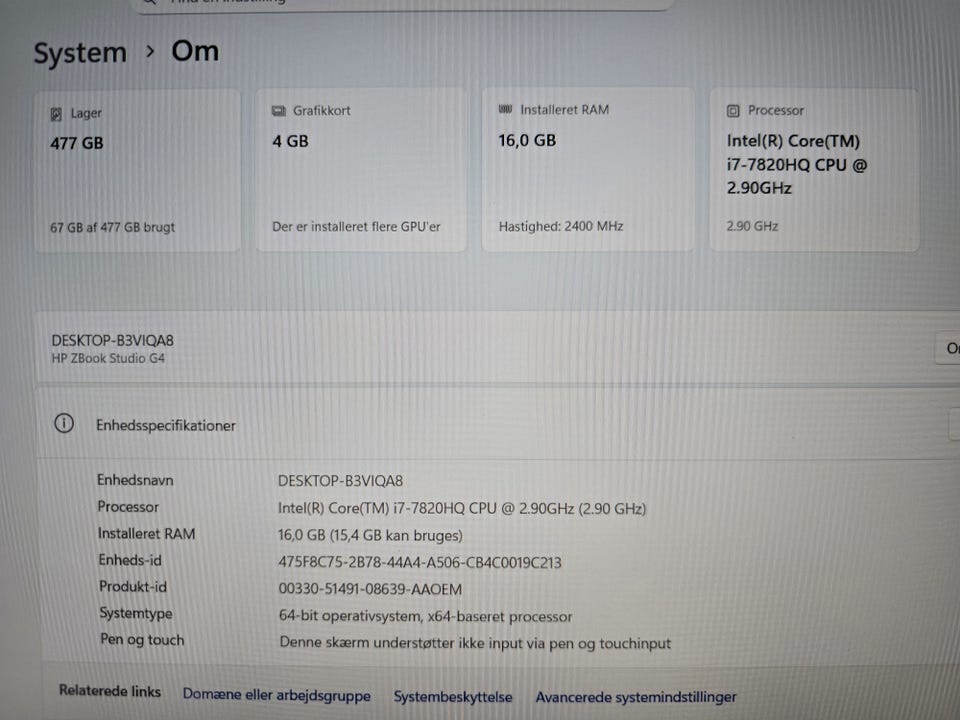960x720 pixels.
Task: Click the partially visible rename button beside DESKTOP-B3VIQA8
Action: [x=948, y=348]
